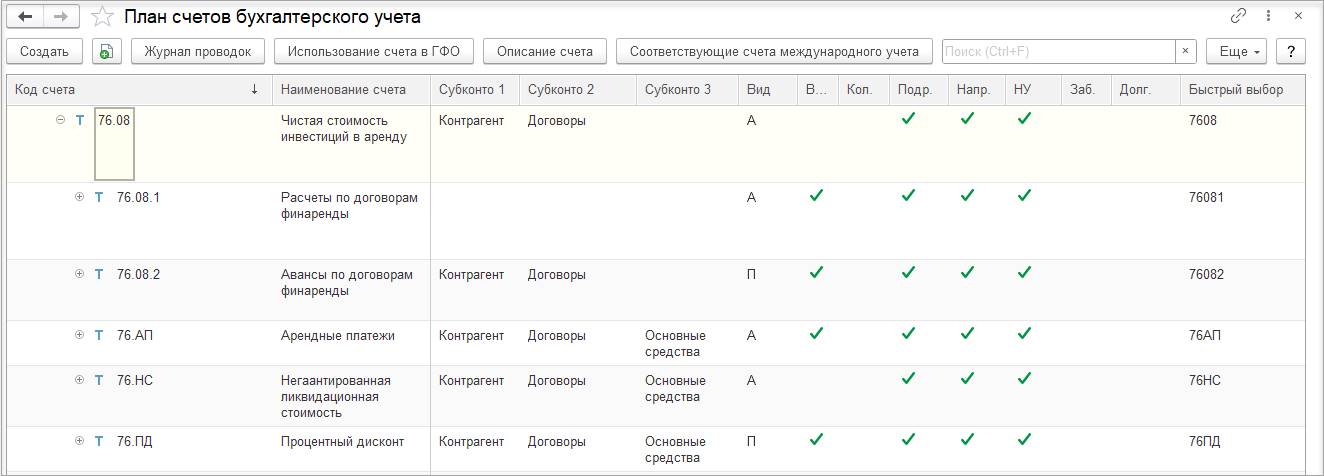Click the Описание счета button
The width and height of the screenshot is (1324, 476).
click(545, 51)
